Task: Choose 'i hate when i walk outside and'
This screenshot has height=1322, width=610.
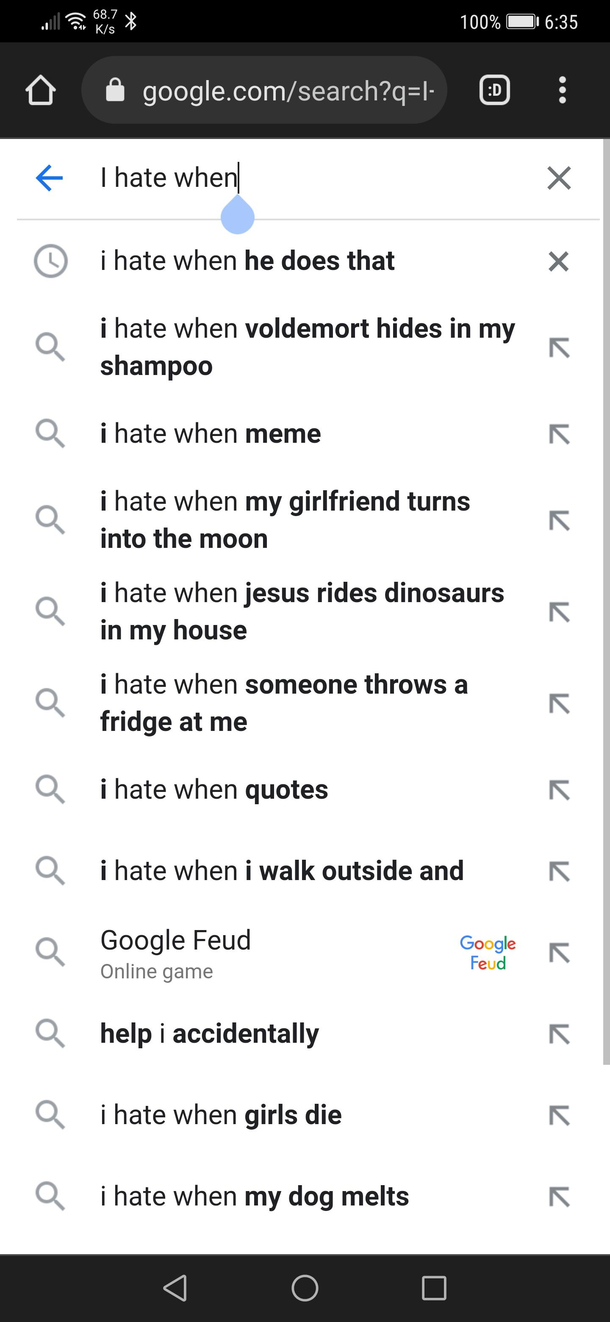Action: pos(305,871)
